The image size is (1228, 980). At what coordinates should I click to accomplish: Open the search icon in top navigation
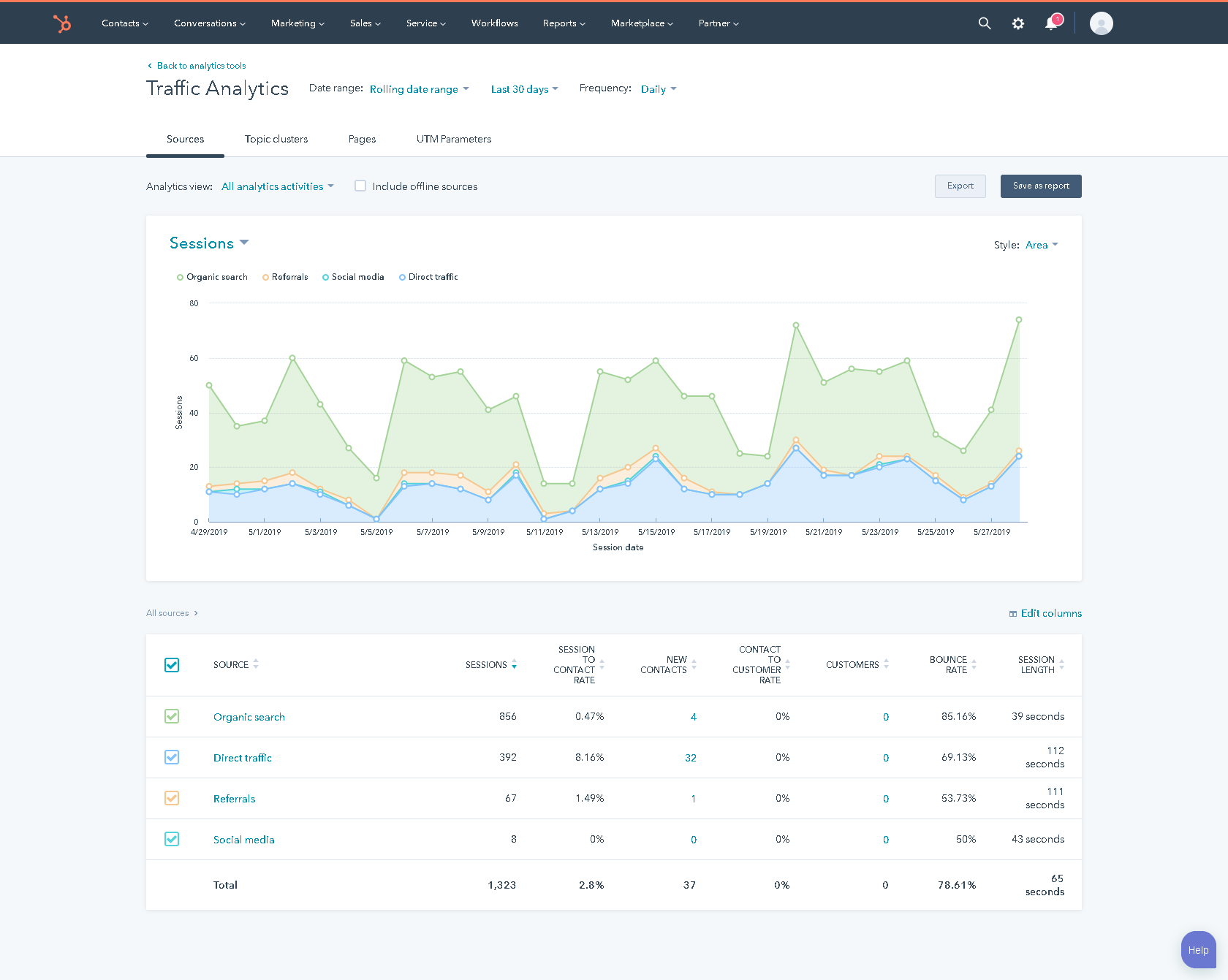pos(985,23)
